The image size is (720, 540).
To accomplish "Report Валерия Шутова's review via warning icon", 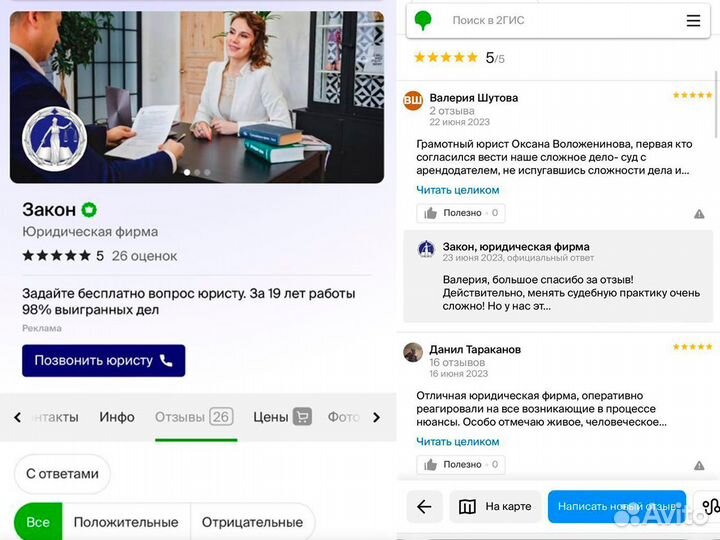I will point(699,214).
